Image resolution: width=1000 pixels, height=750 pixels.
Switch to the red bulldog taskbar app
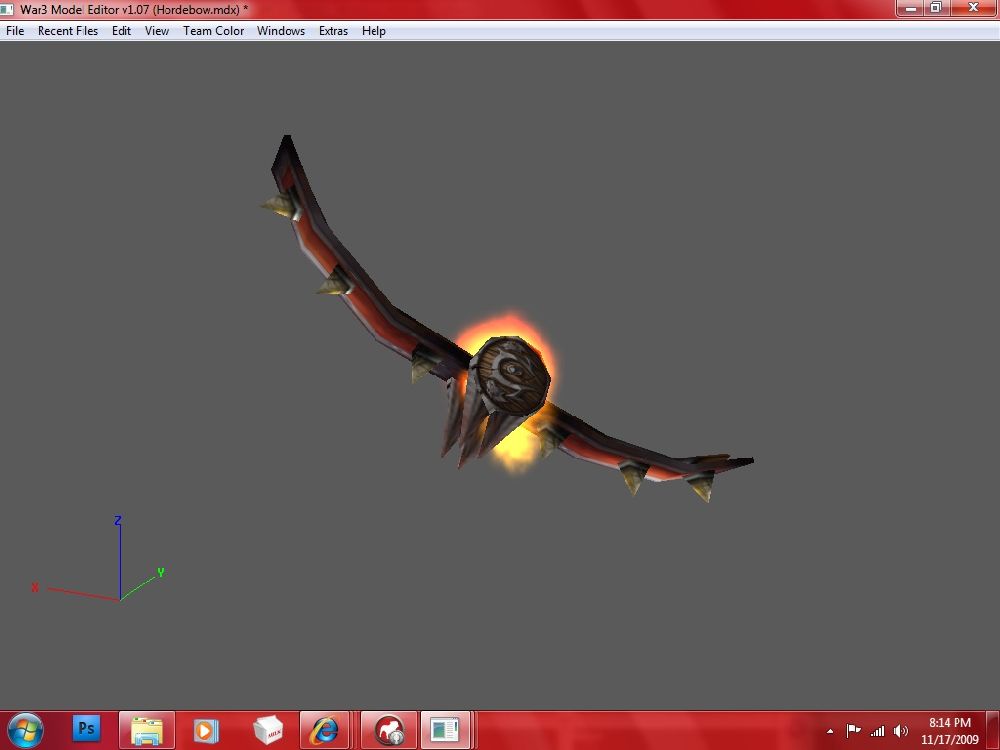point(389,730)
